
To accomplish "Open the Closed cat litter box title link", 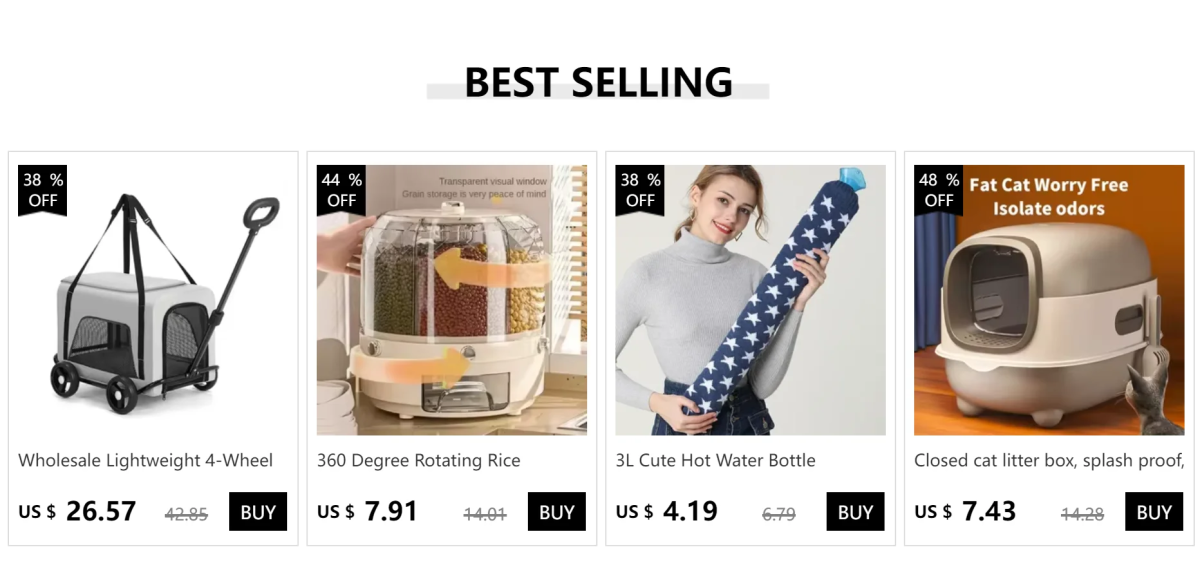I will [x=1049, y=461].
